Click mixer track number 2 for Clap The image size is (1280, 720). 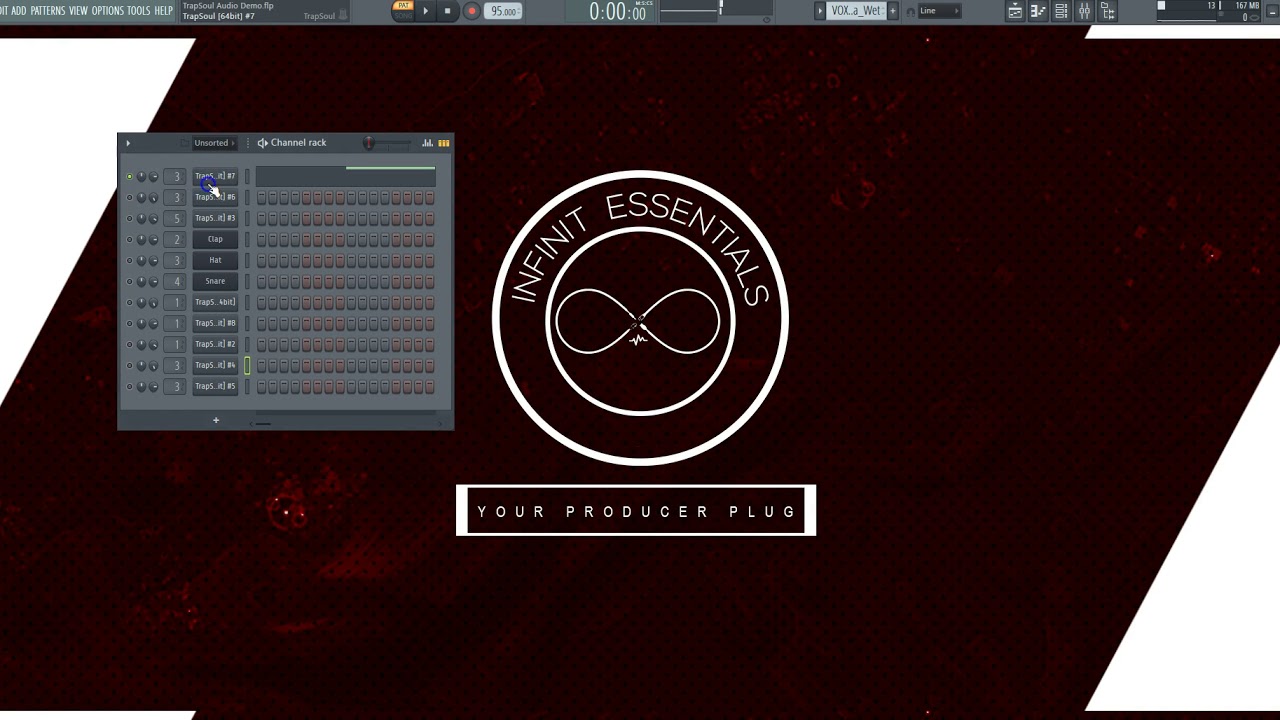pyautogui.click(x=176, y=239)
